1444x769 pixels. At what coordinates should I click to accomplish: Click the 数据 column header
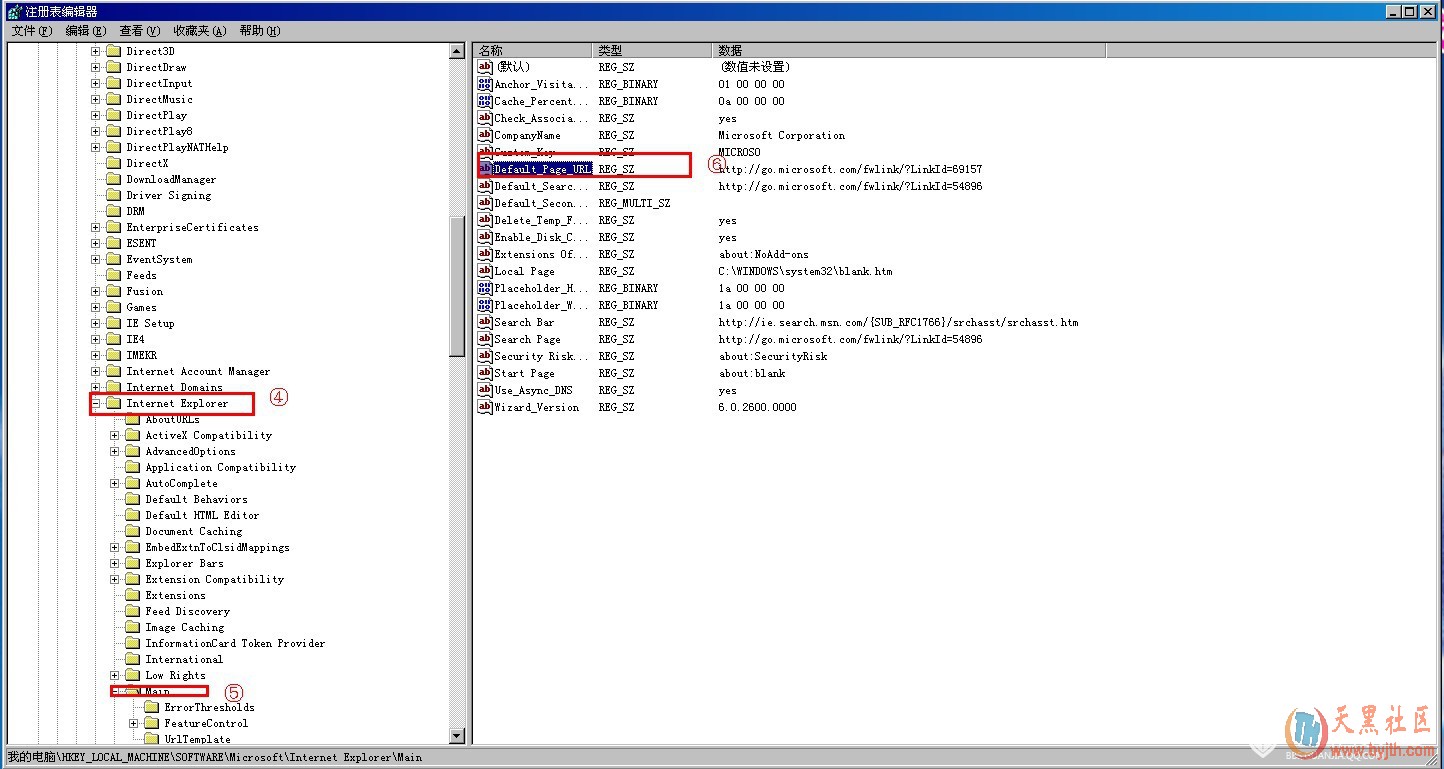908,50
